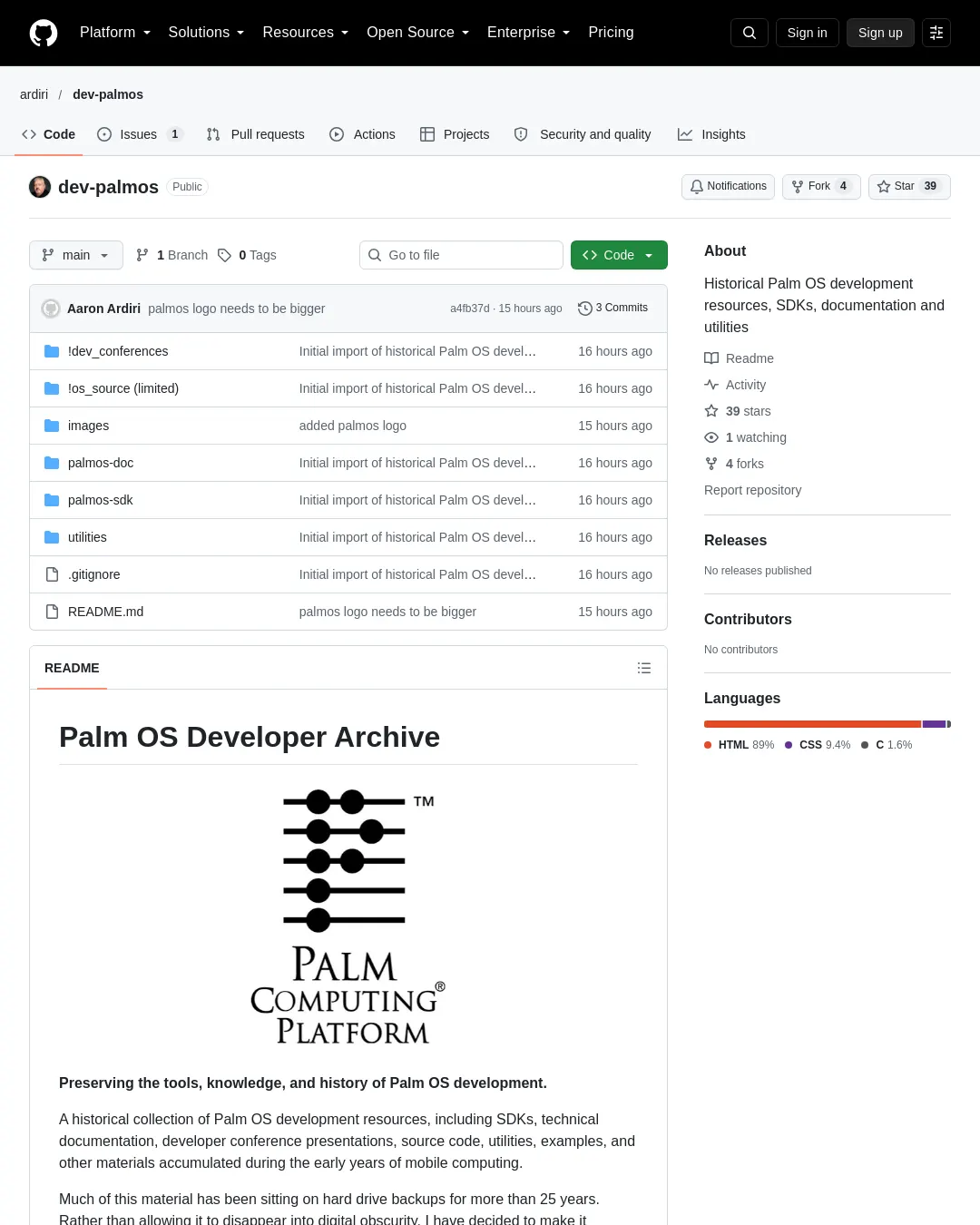Open the search magnifier icon
The image size is (980, 1225).
coord(750,33)
